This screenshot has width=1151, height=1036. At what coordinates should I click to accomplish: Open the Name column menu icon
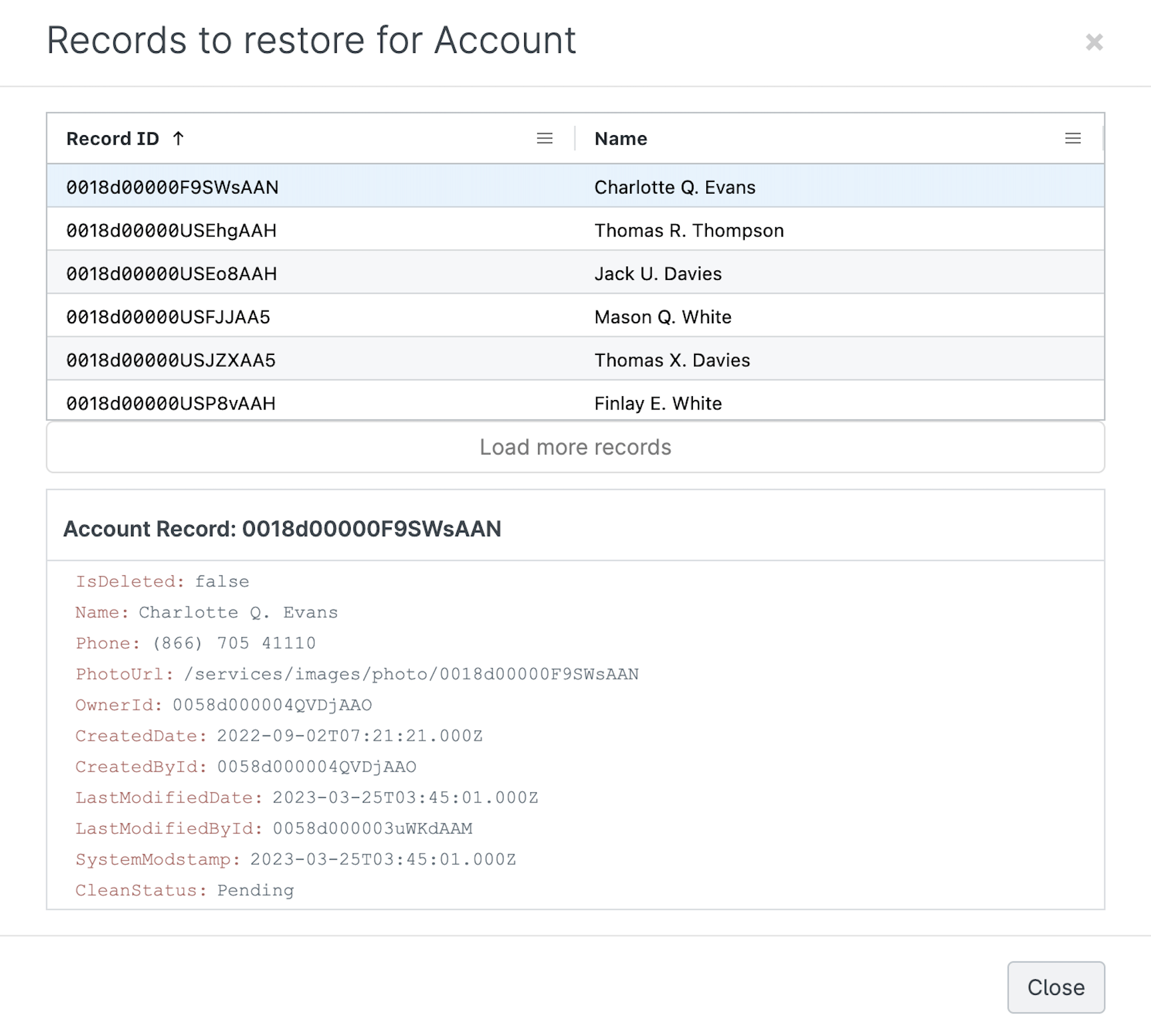pyautogui.click(x=1073, y=139)
